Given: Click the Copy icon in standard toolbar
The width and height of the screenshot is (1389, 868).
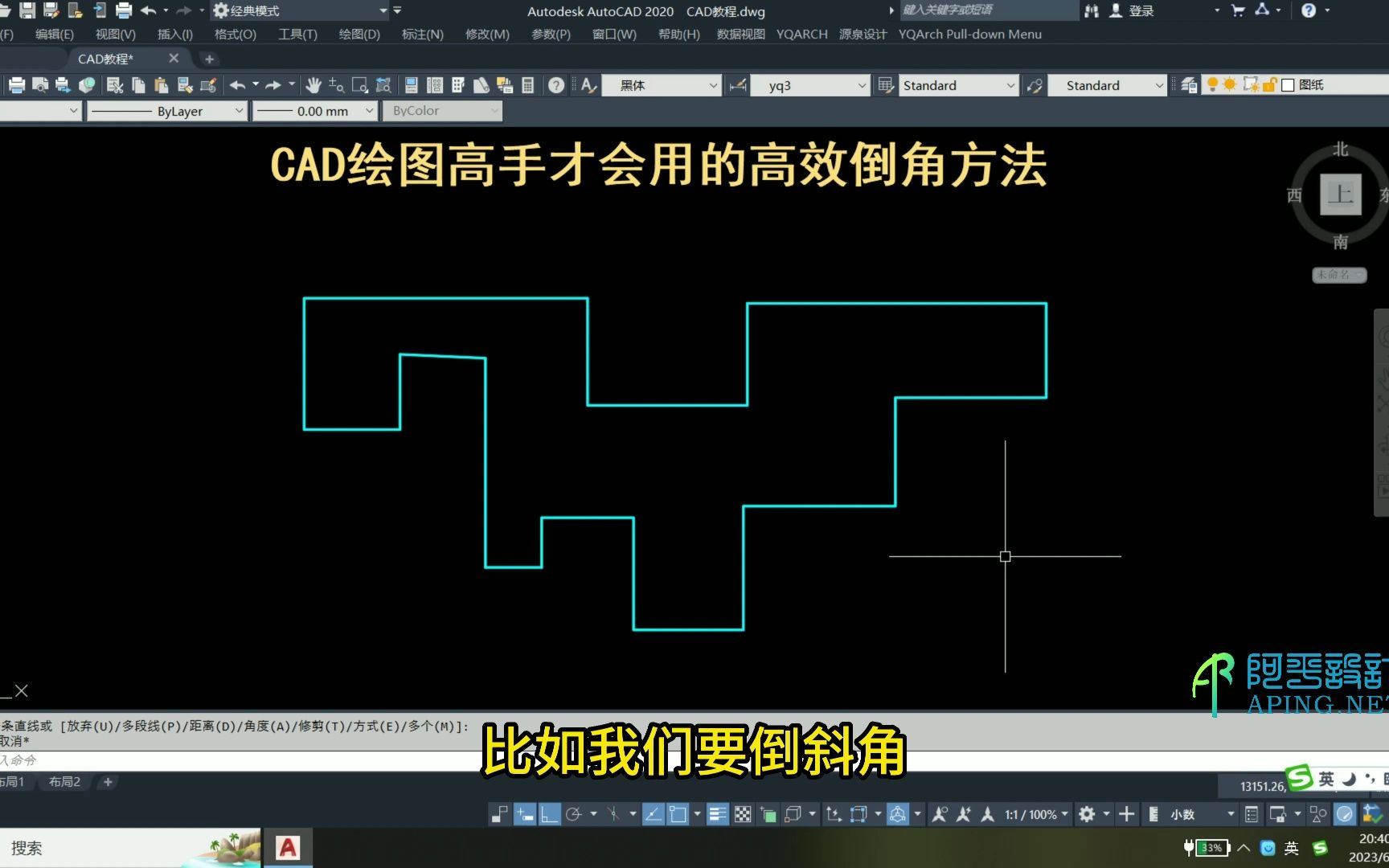Looking at the screenshot, I should tap(138, 85).
